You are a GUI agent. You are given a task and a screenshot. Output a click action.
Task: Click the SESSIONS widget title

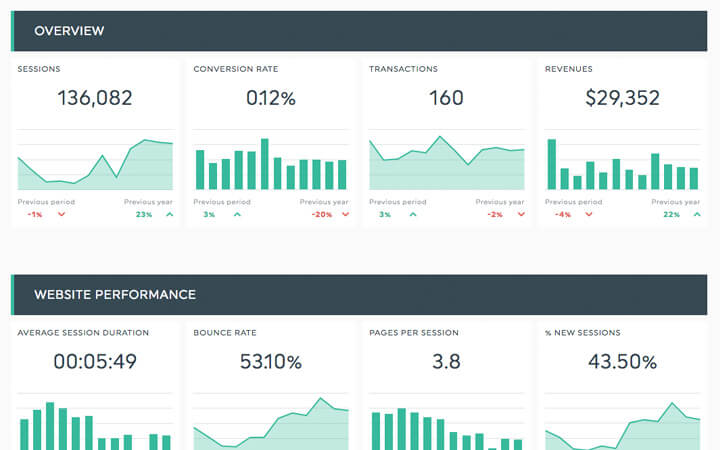coord(39,69)
